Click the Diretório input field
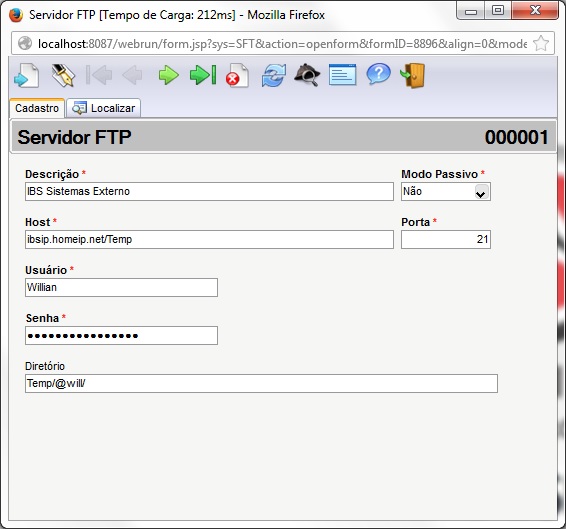 [261, 383]
